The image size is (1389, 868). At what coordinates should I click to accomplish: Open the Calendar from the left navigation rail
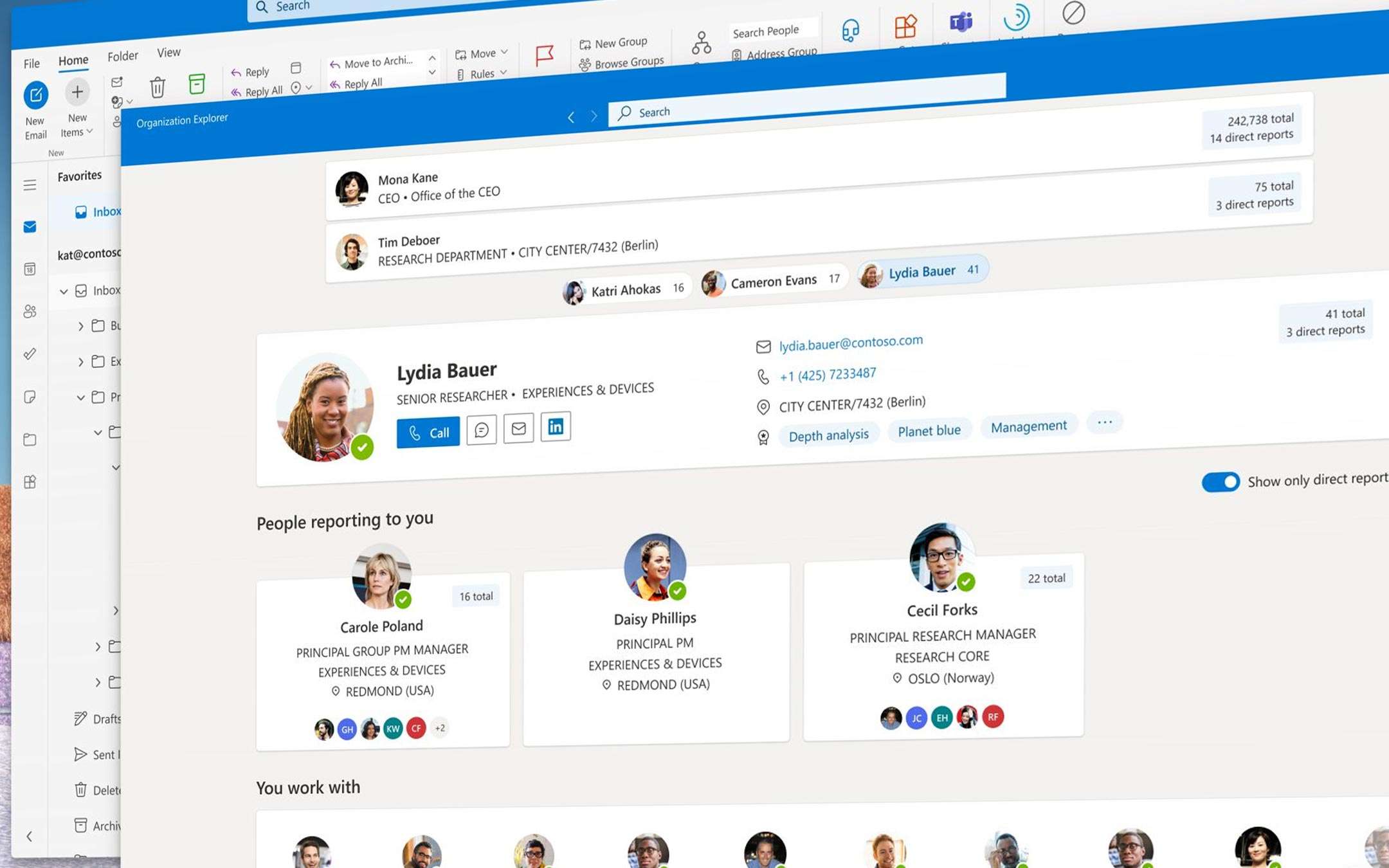pos(30,270)
